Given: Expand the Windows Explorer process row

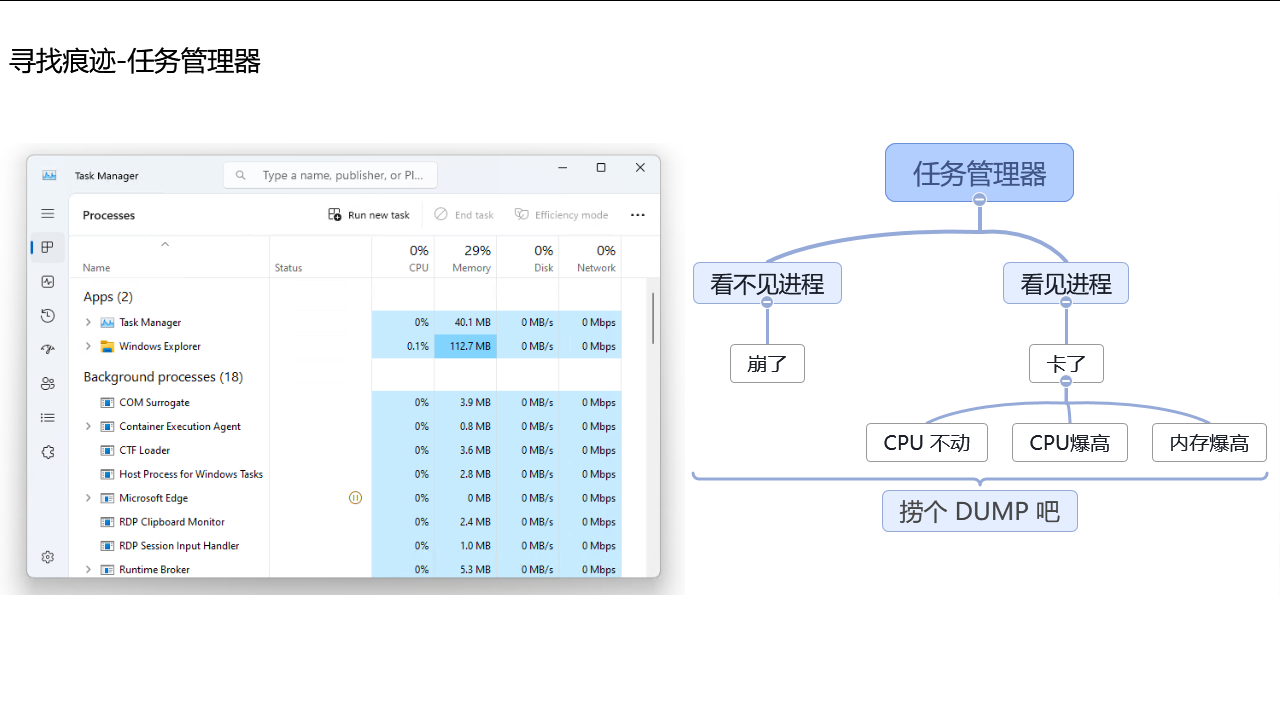Looking at the screenshot, I should (88, 346).
